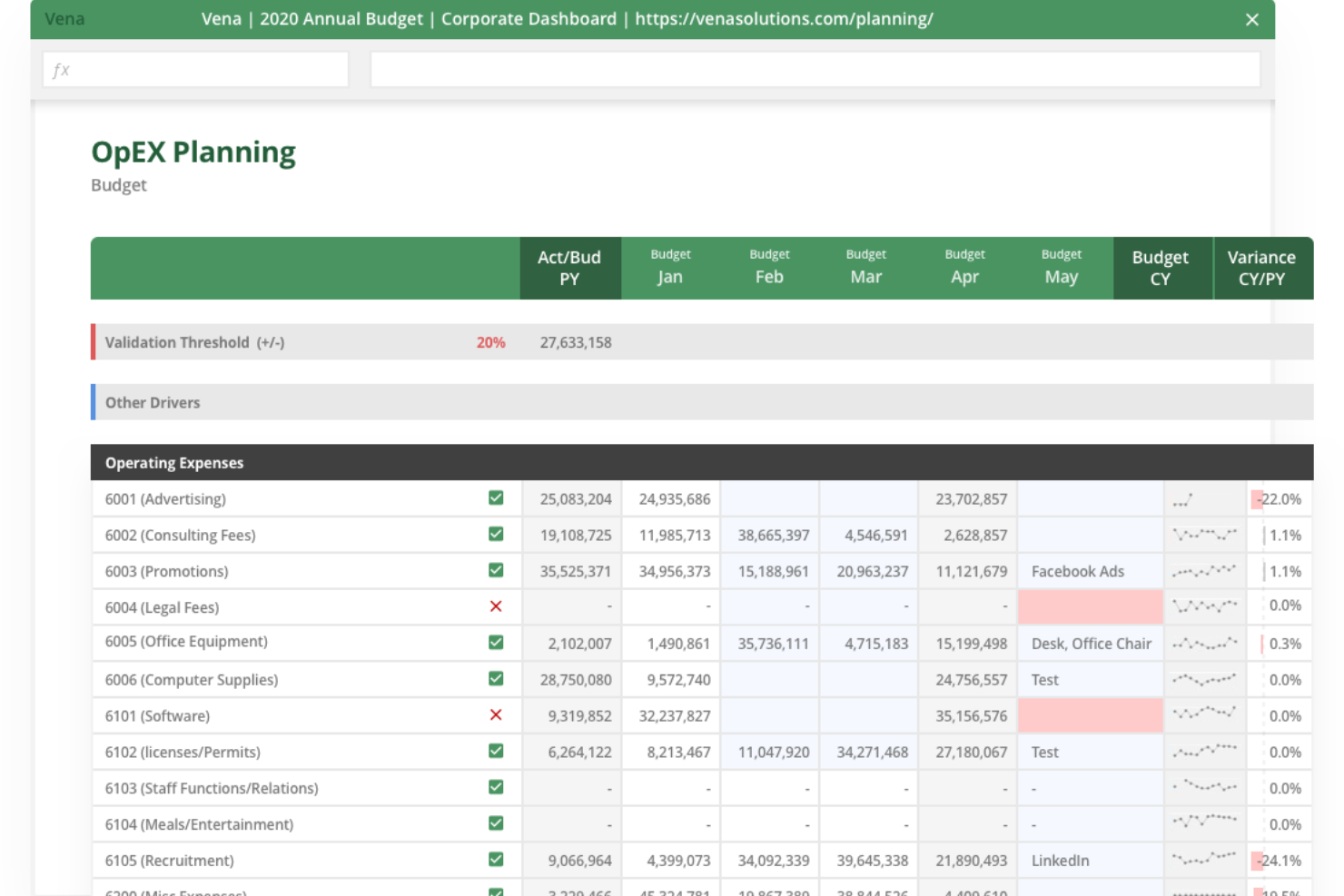Click the 32,237,827 Jan value for Software
The image size is (1344, 896).
point(675,715)
